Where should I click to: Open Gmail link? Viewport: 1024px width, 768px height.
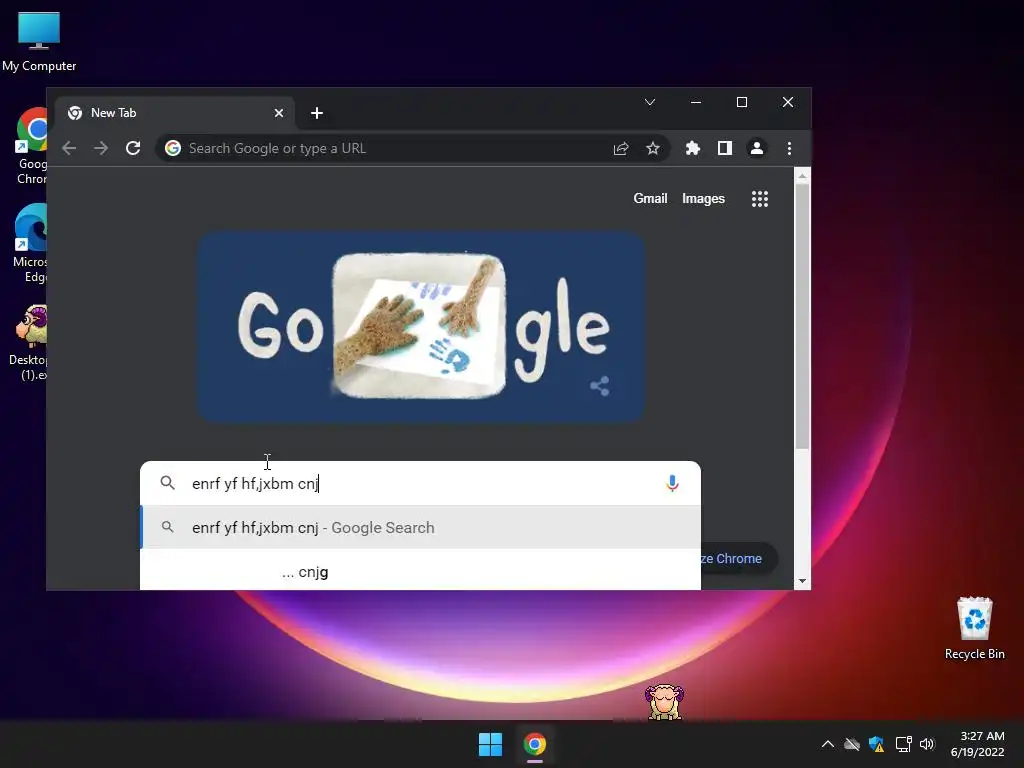pos(650,199)
